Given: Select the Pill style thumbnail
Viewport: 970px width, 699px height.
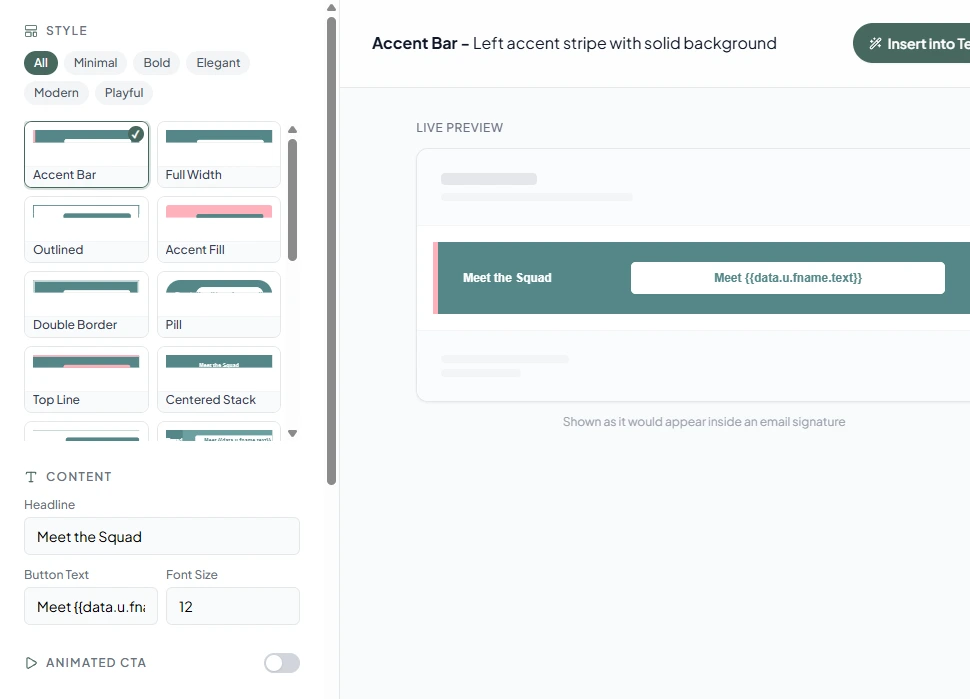Looking at the screenshot, I should coord(219,304).
